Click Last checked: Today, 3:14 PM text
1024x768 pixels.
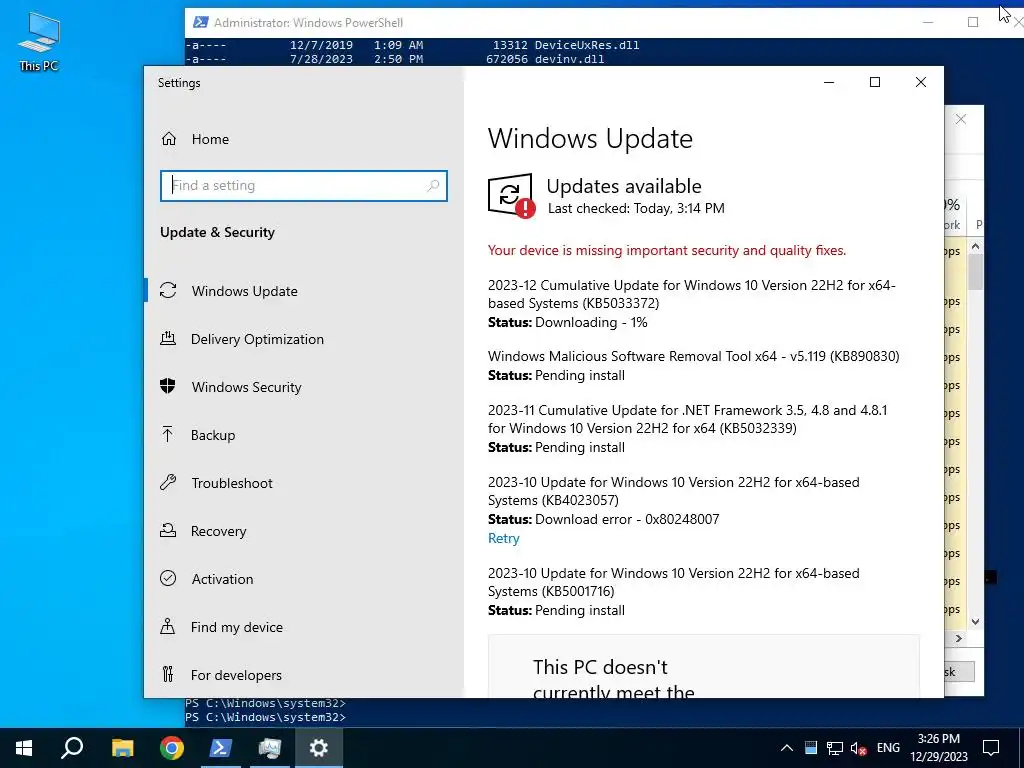click(x=636, y=208)
